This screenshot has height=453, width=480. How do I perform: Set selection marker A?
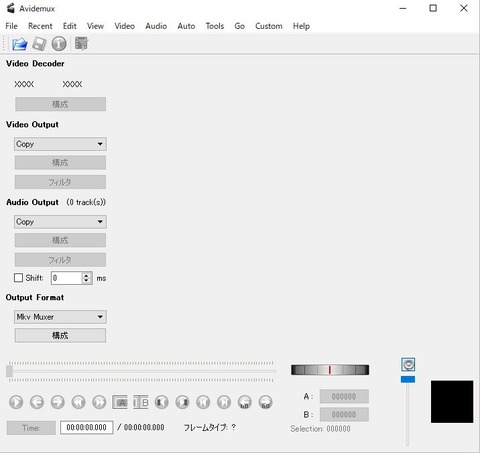(x=120, y=402)
